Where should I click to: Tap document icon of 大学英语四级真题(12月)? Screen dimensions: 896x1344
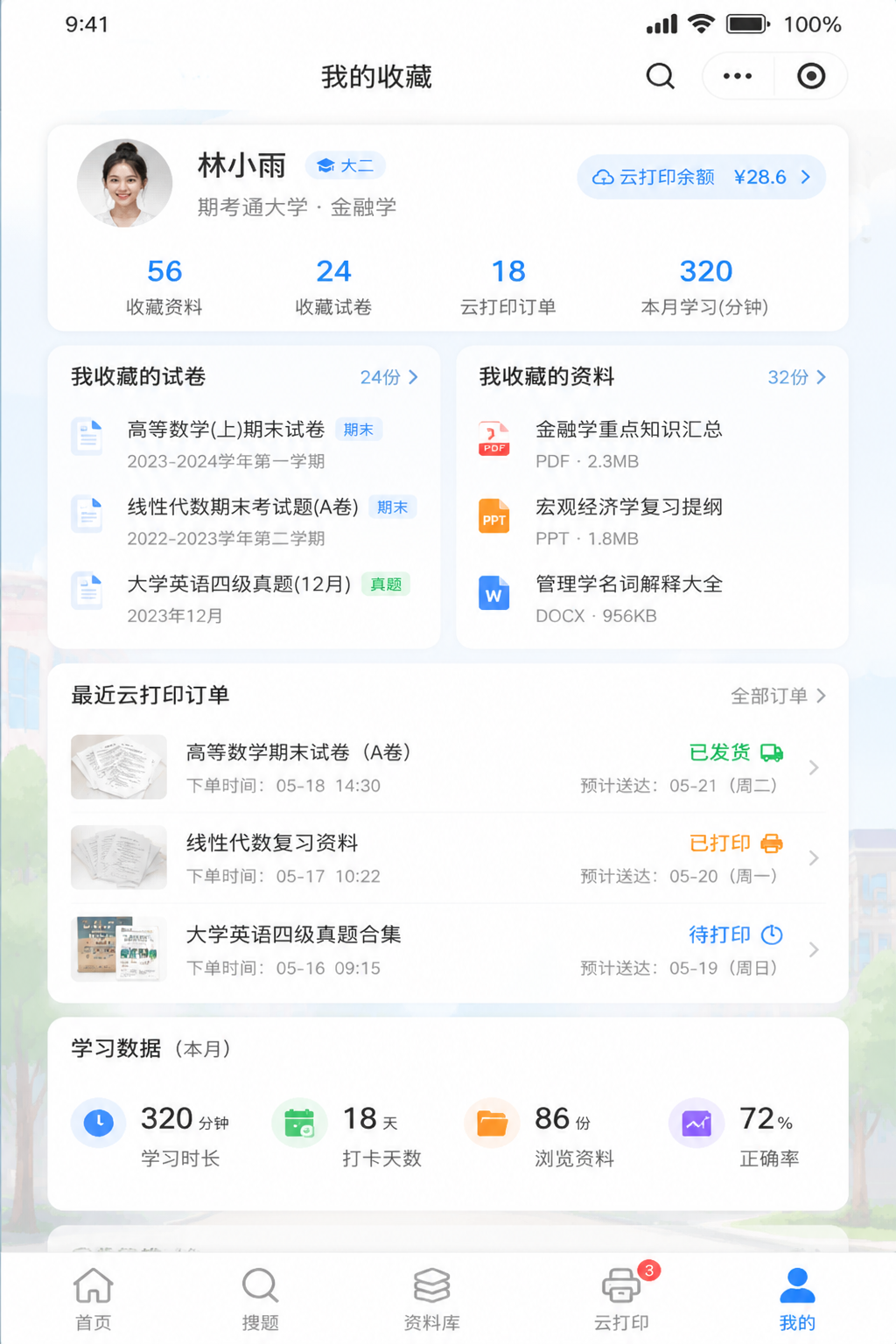87,591
